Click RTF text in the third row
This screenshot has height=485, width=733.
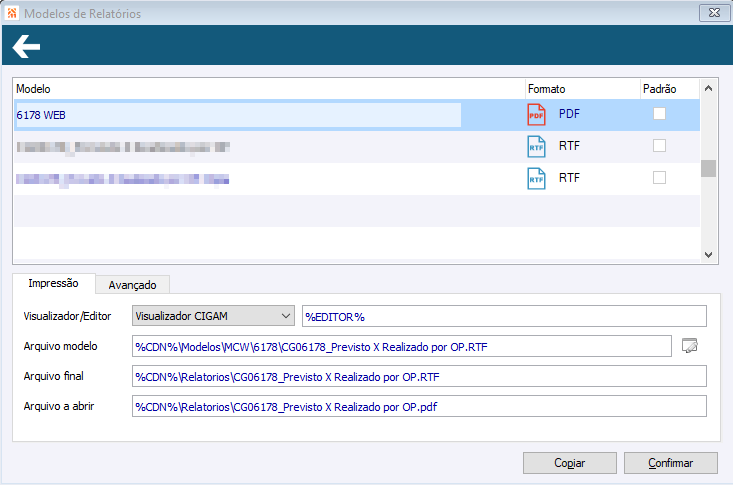(x=569, y=177)
